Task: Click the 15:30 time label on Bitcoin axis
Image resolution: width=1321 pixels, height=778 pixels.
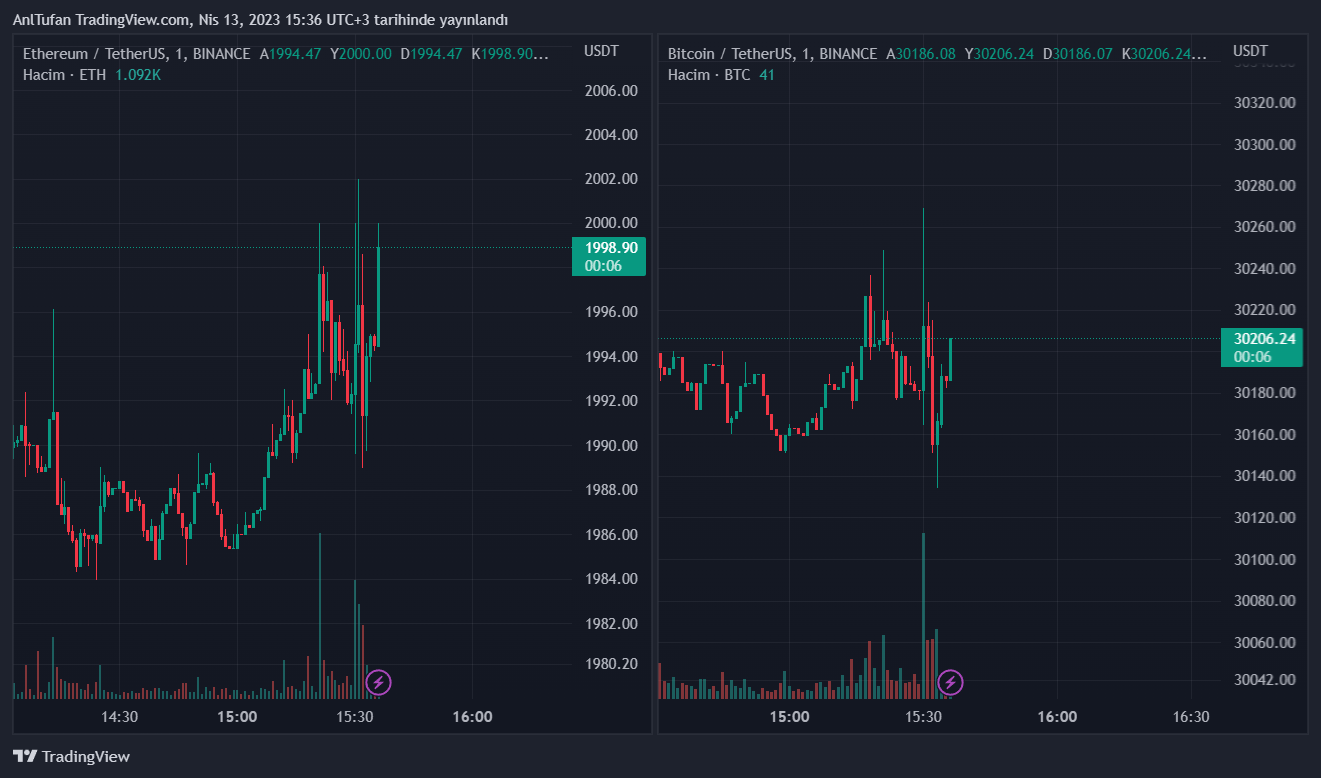Action: [x=923, y=717]
